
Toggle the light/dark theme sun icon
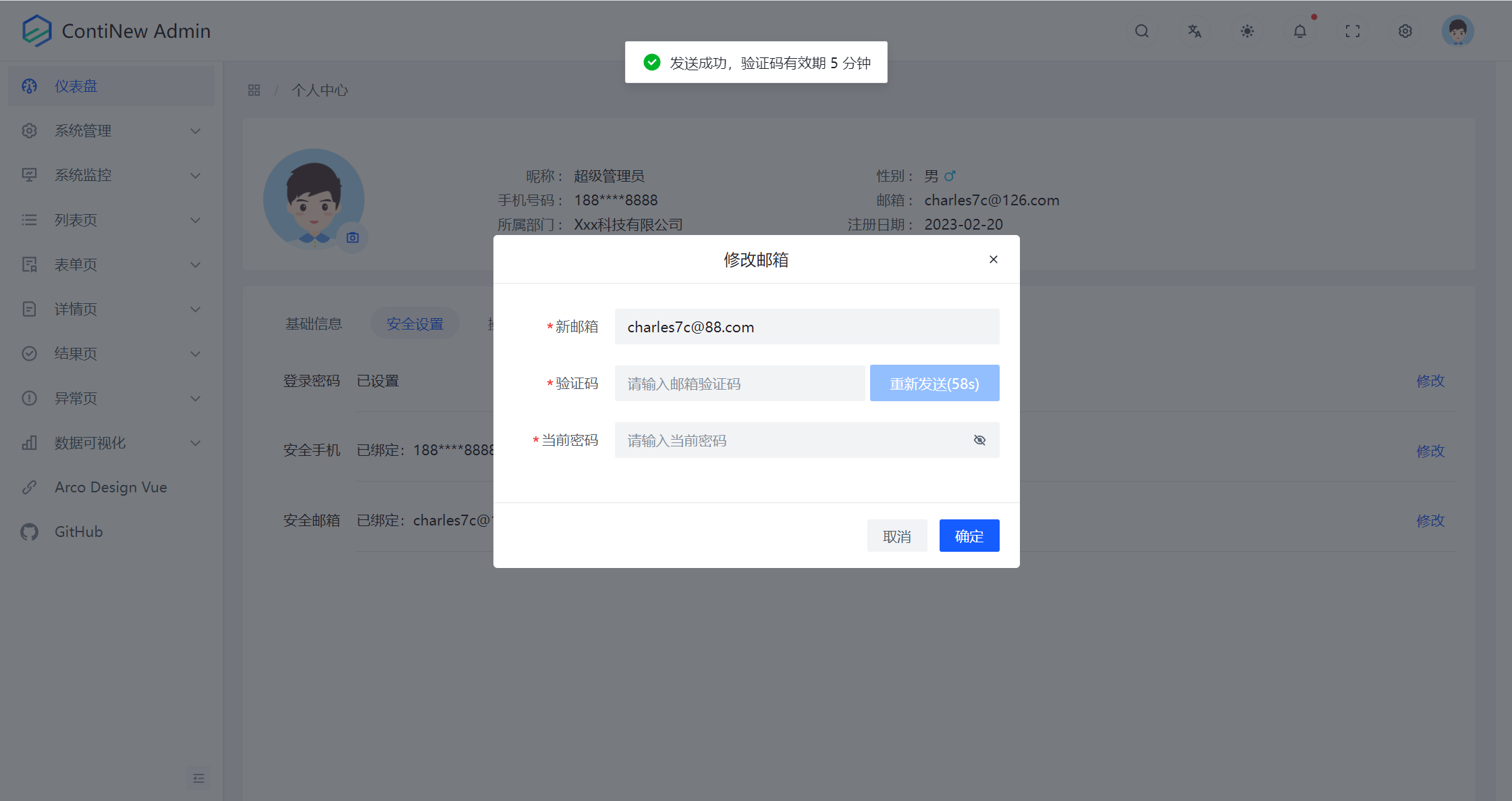click(1247, 31)
